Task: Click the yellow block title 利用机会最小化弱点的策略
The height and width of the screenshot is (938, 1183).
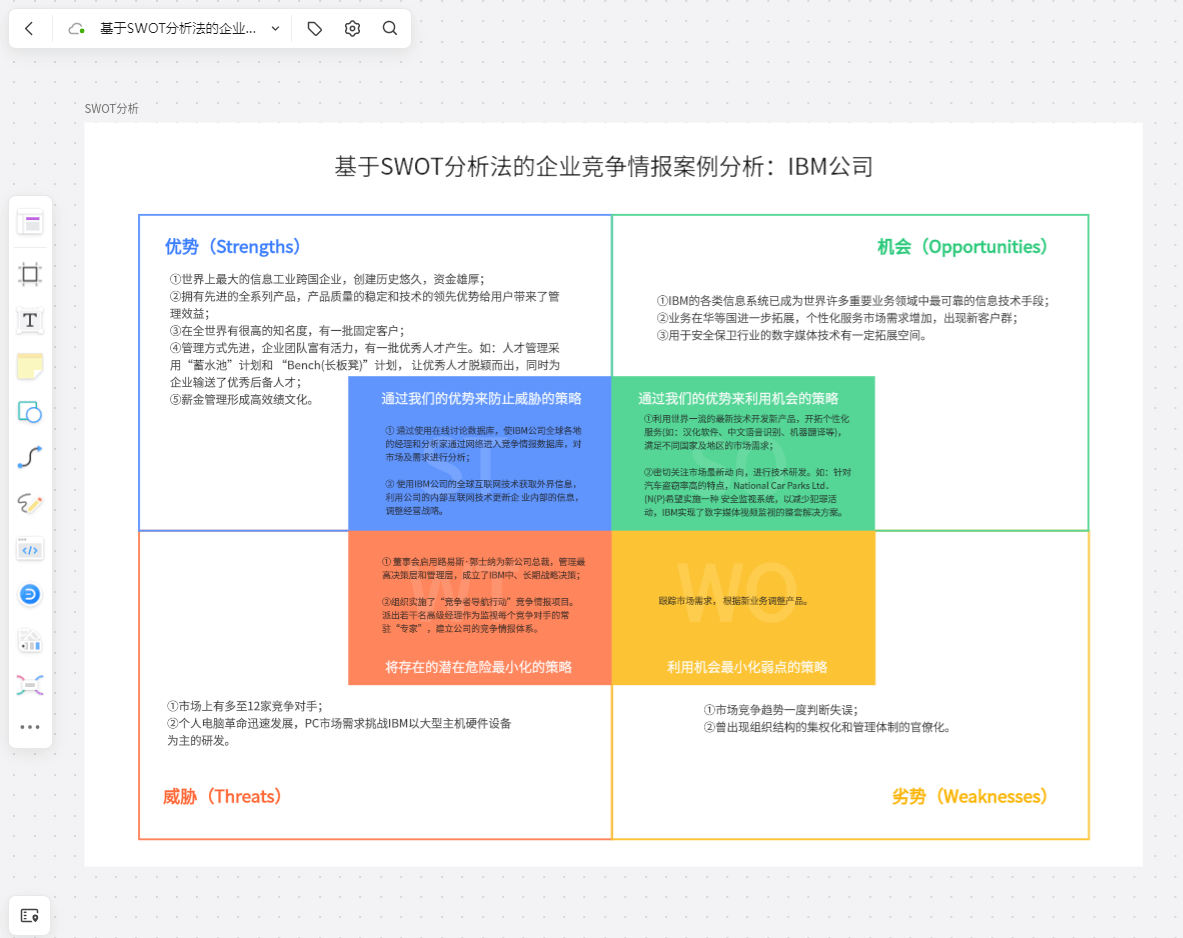Action: 747,667
